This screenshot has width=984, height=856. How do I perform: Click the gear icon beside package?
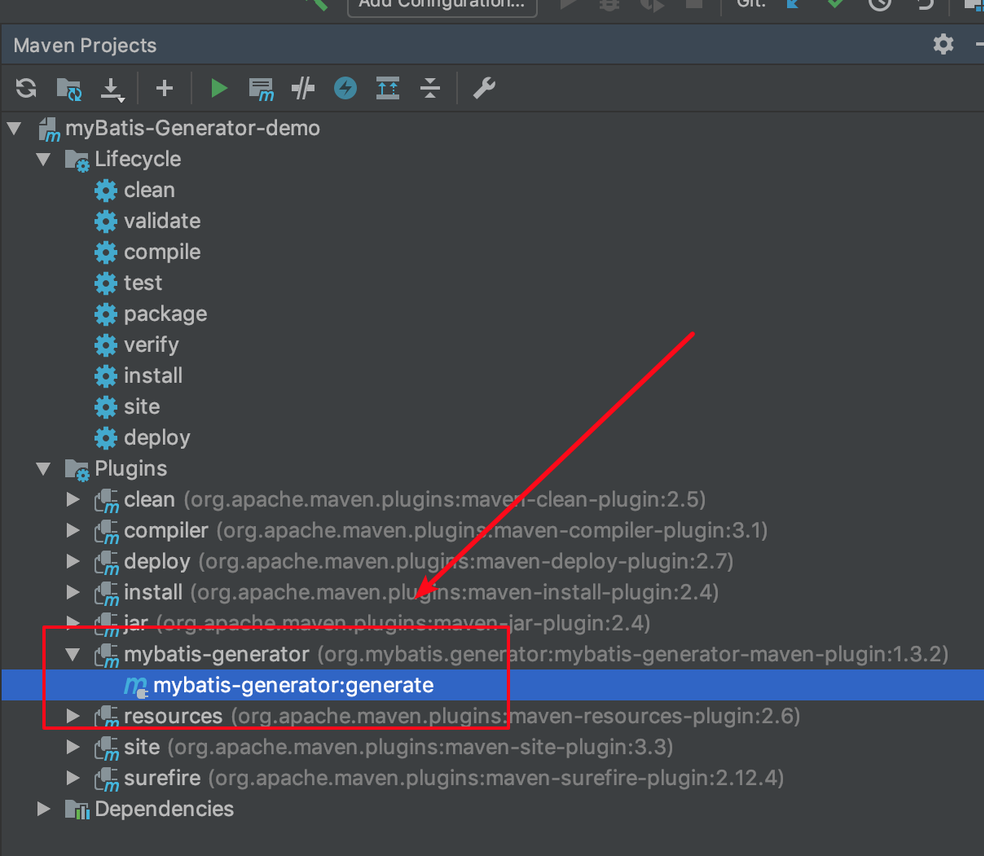(105, 314)
